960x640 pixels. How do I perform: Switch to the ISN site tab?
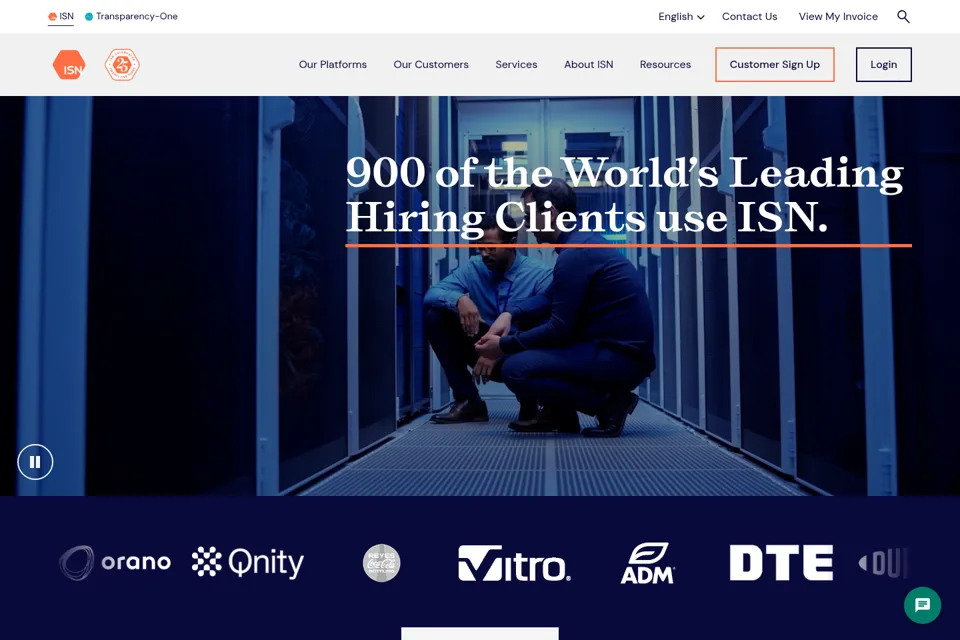coord(61,17)
